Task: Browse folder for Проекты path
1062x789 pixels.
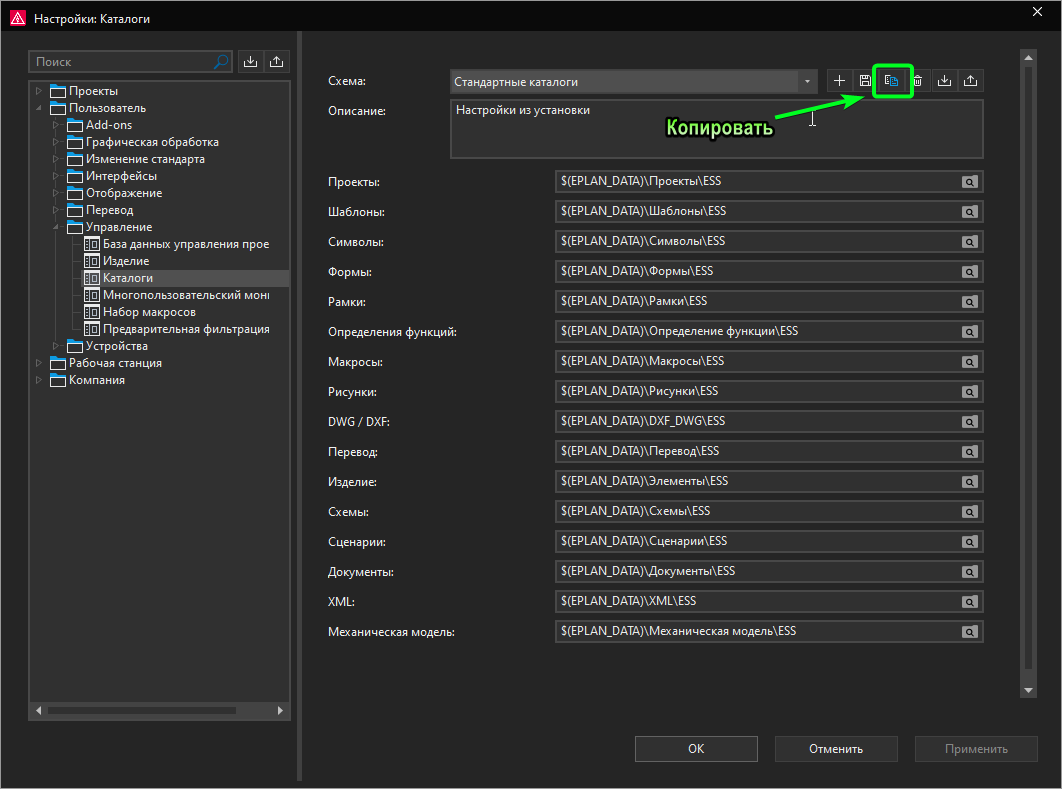Action: click(970, 182)
